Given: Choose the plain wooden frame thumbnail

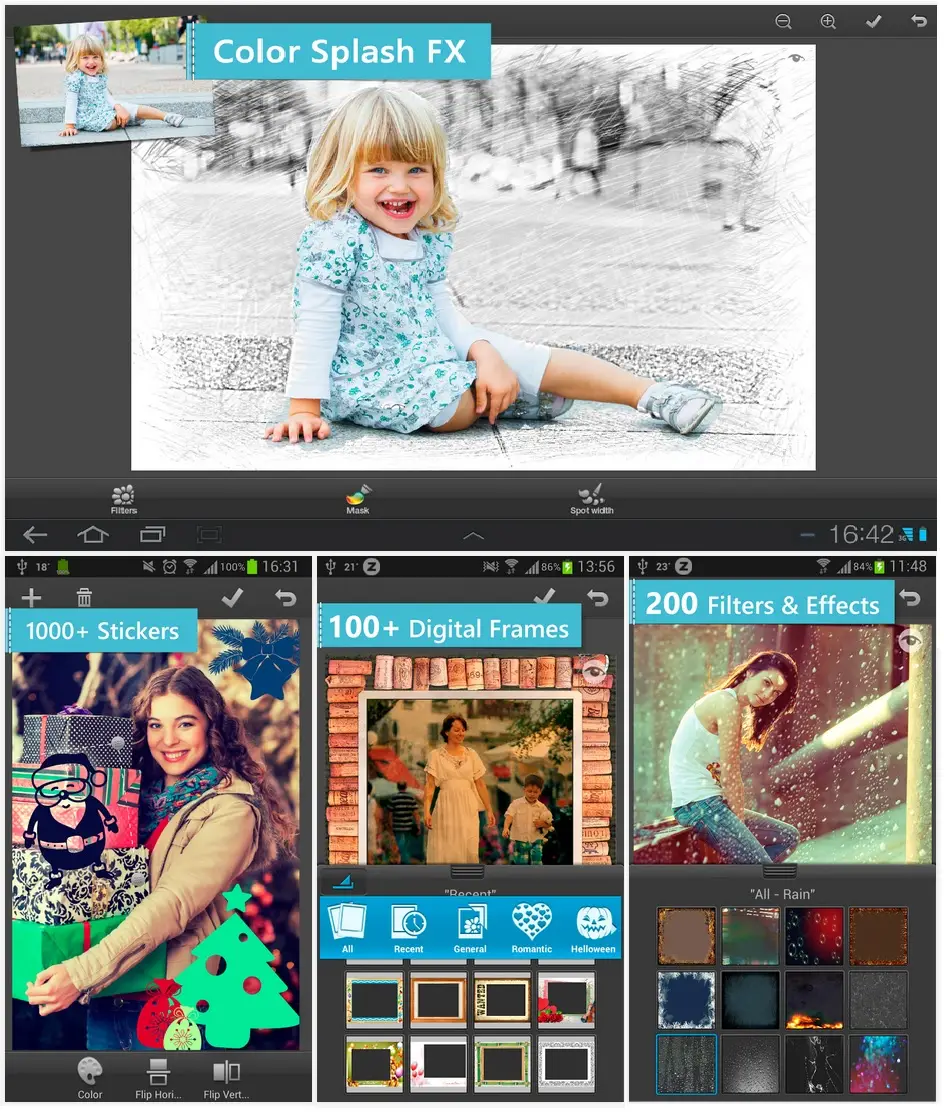Looking at the screenshot, I should coord(438,1001).
